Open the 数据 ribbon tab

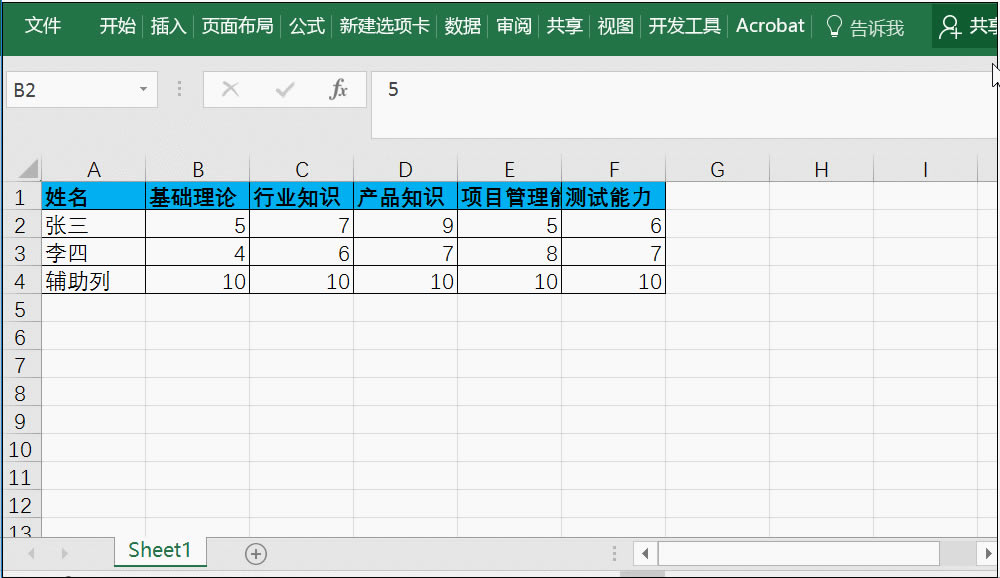point(462,26)
